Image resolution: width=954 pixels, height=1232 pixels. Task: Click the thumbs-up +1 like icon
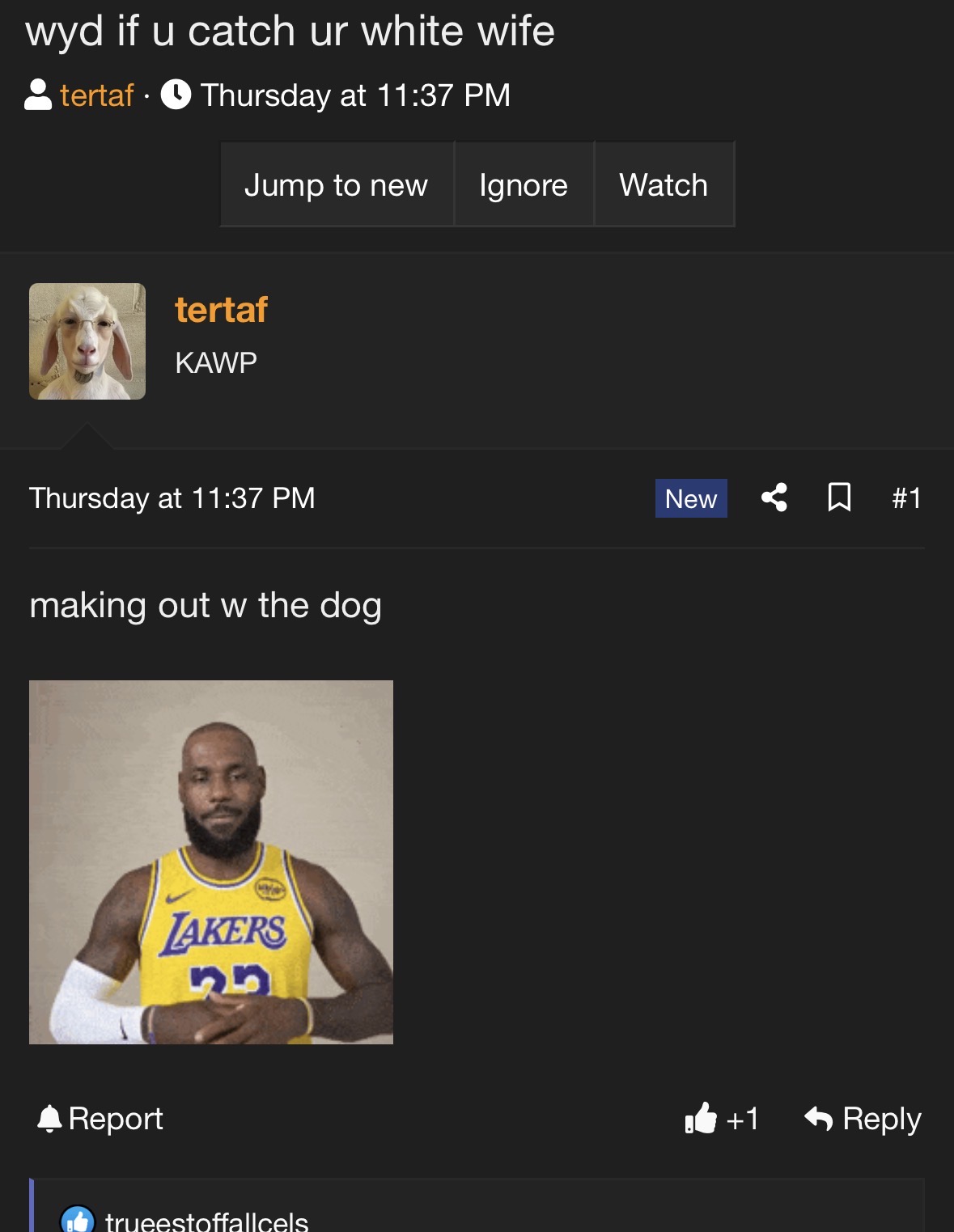tap(701, 1119)
